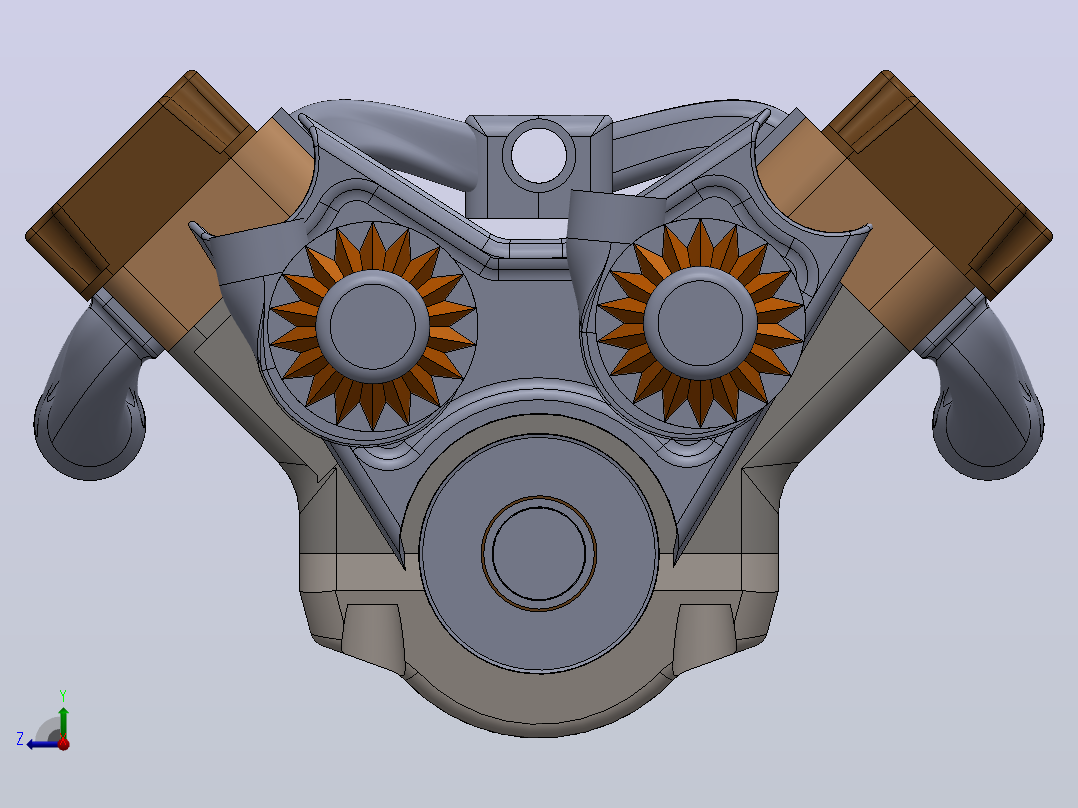Screen dimensions: 1078x808
Task: Select the round hole in the top bracket
Action: 539,156
